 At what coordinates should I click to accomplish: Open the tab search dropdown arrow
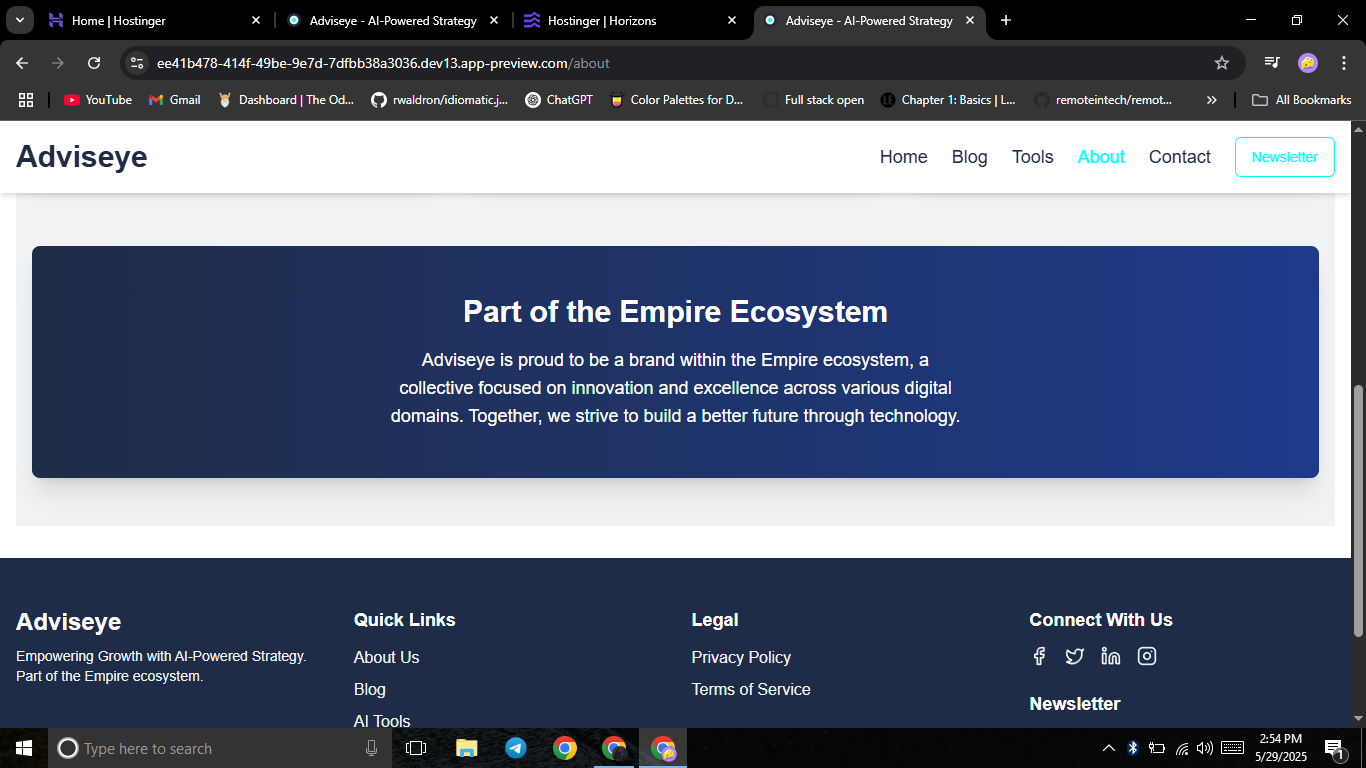(19, 20)
